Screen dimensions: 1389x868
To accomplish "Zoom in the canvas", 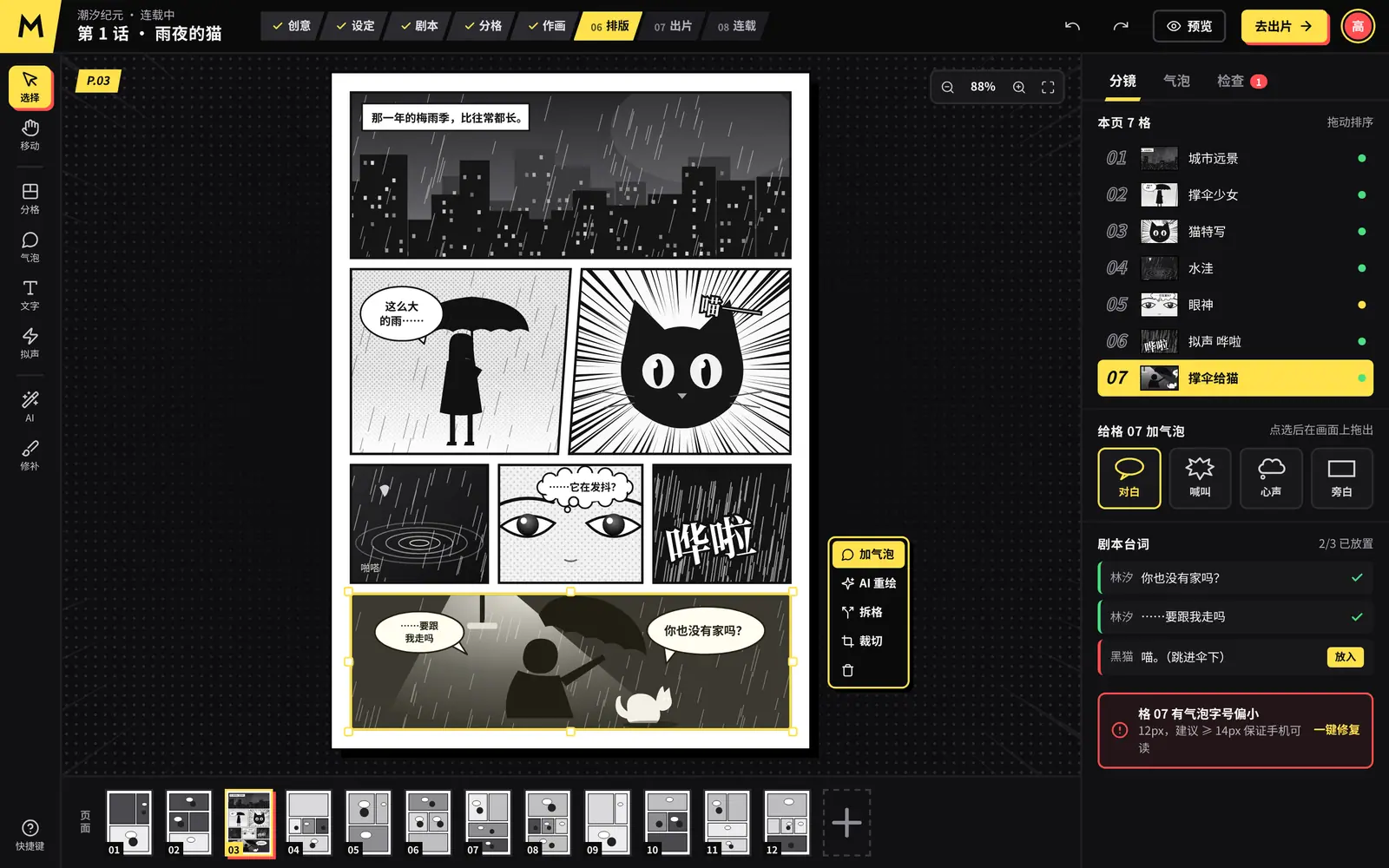I will tap(1019, 87).
